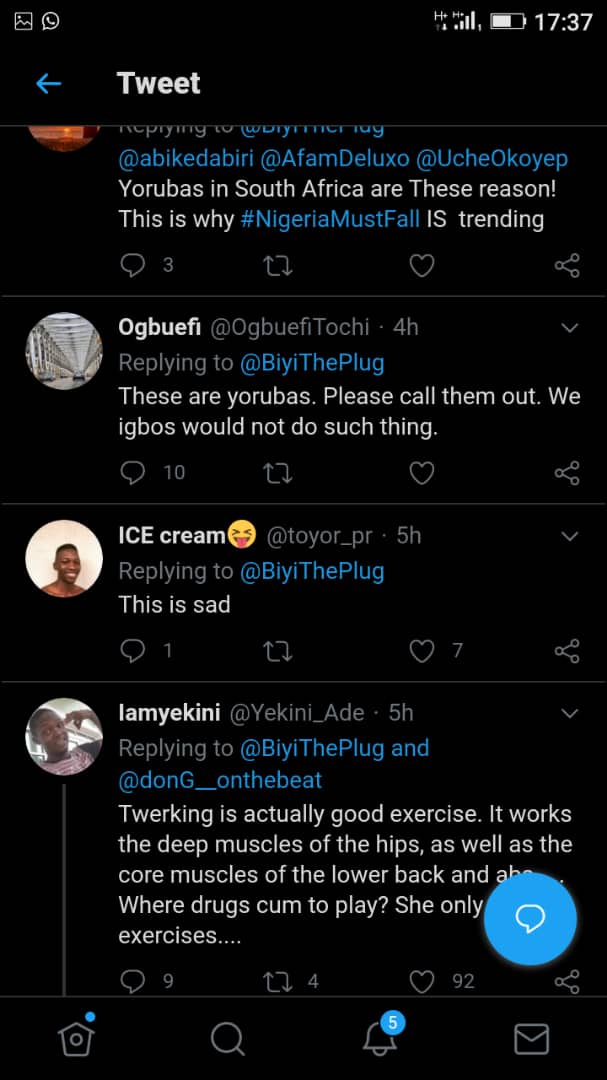Open Notifications tab with 5 badge
Screen dimensions: 607x1080
tap(380, 1039)
